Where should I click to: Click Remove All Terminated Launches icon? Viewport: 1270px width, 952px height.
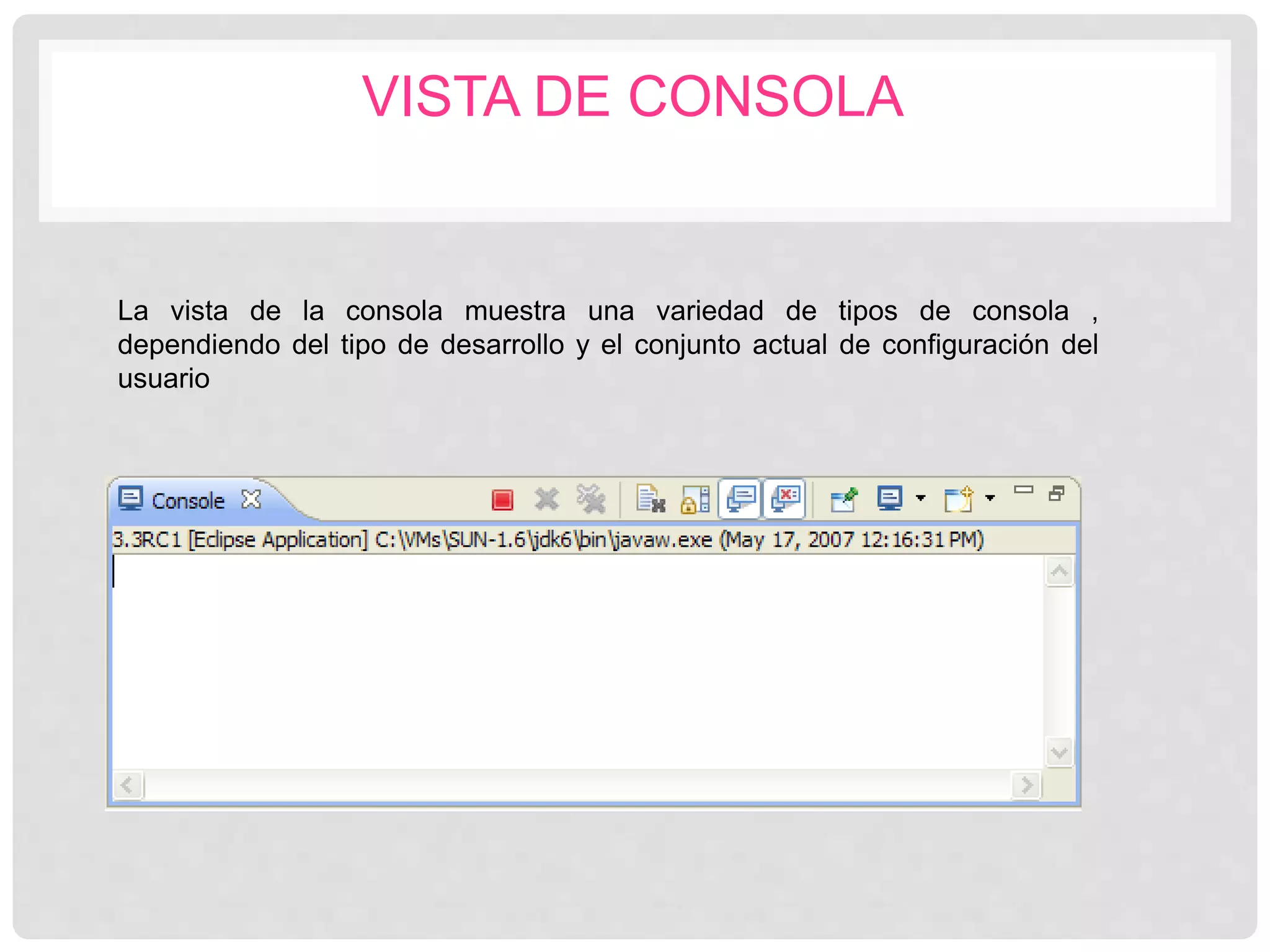pos(591,499)
